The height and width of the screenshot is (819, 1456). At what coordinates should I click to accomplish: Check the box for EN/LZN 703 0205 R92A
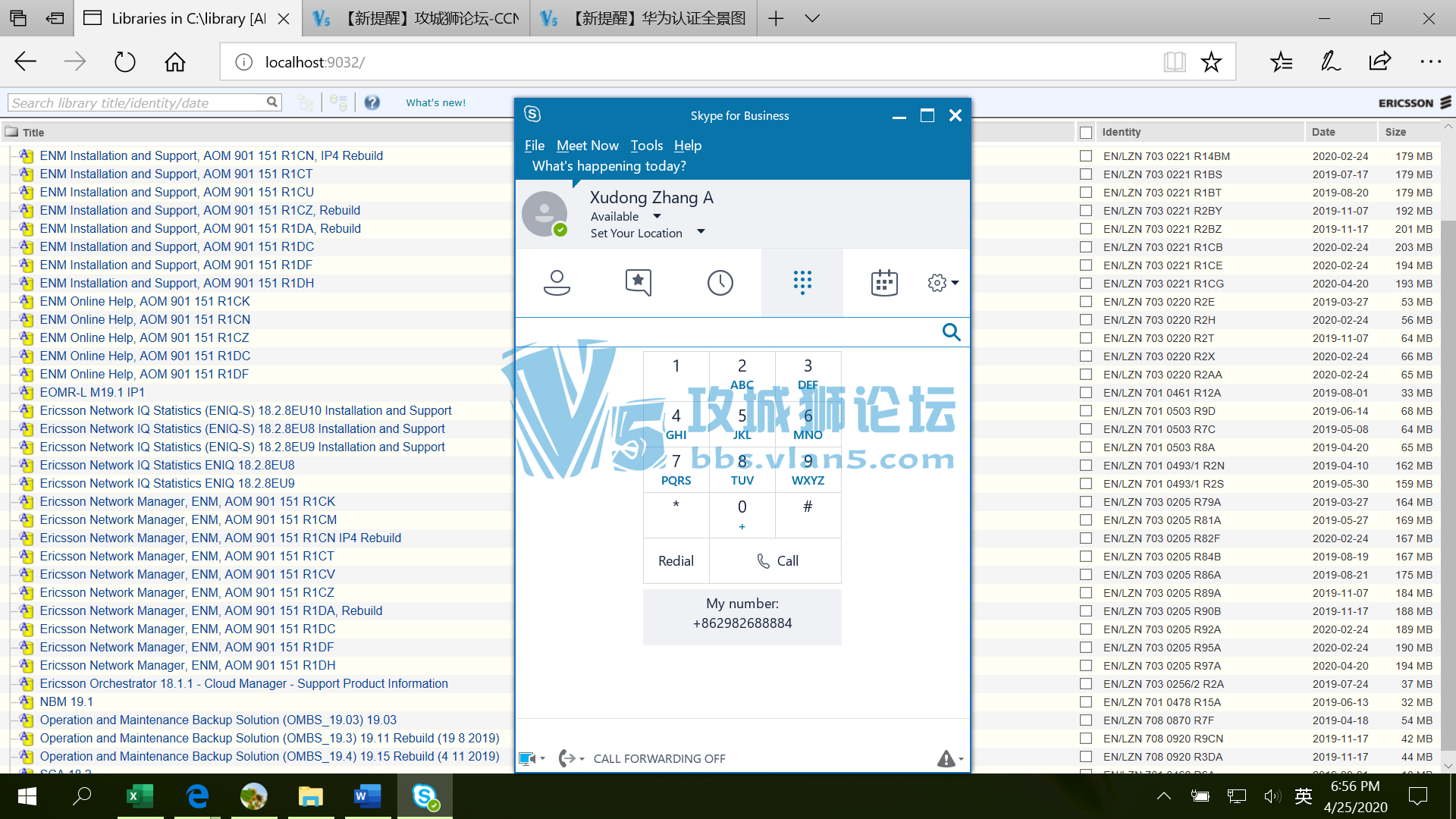pos(1086,629)
